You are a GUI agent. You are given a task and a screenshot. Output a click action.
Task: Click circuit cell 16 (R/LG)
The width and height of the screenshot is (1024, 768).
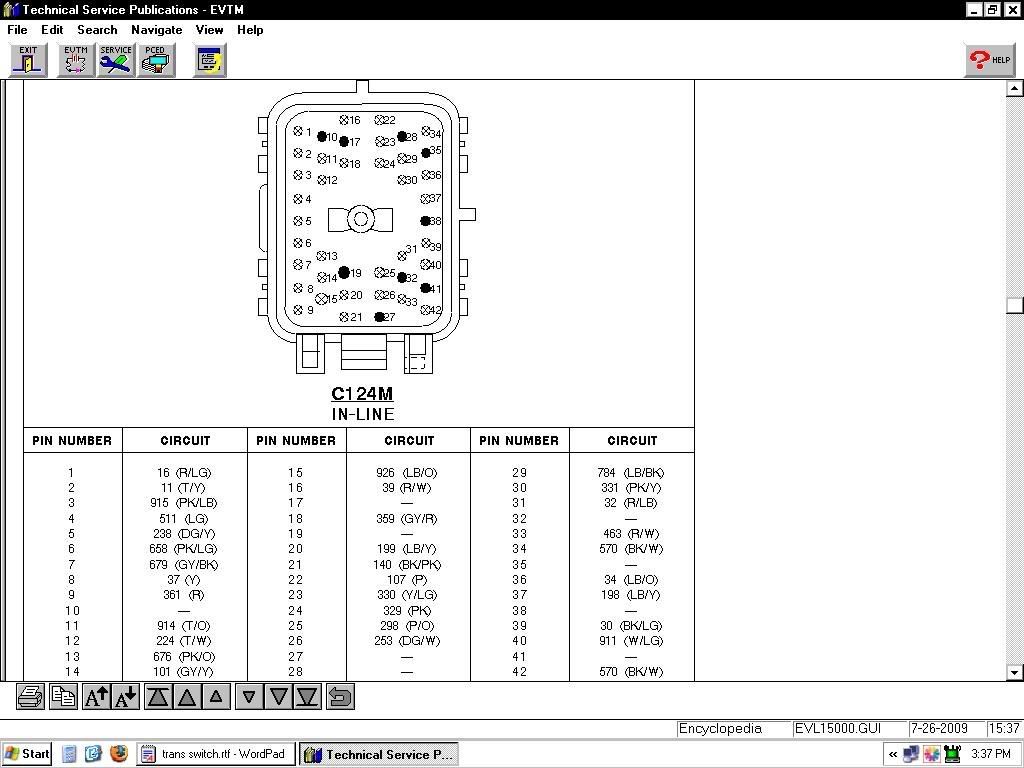184,472
